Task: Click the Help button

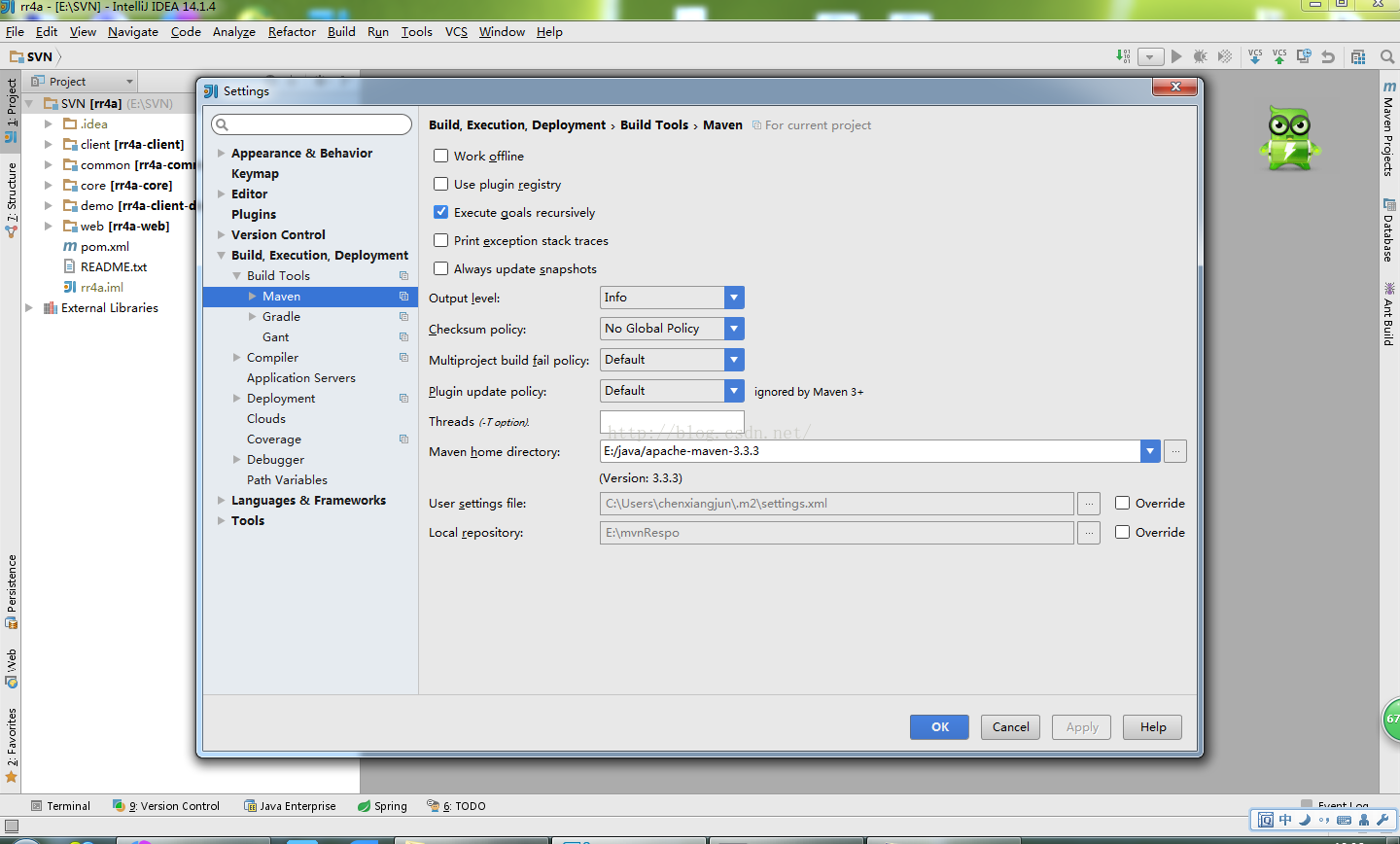Action: 1153,727
